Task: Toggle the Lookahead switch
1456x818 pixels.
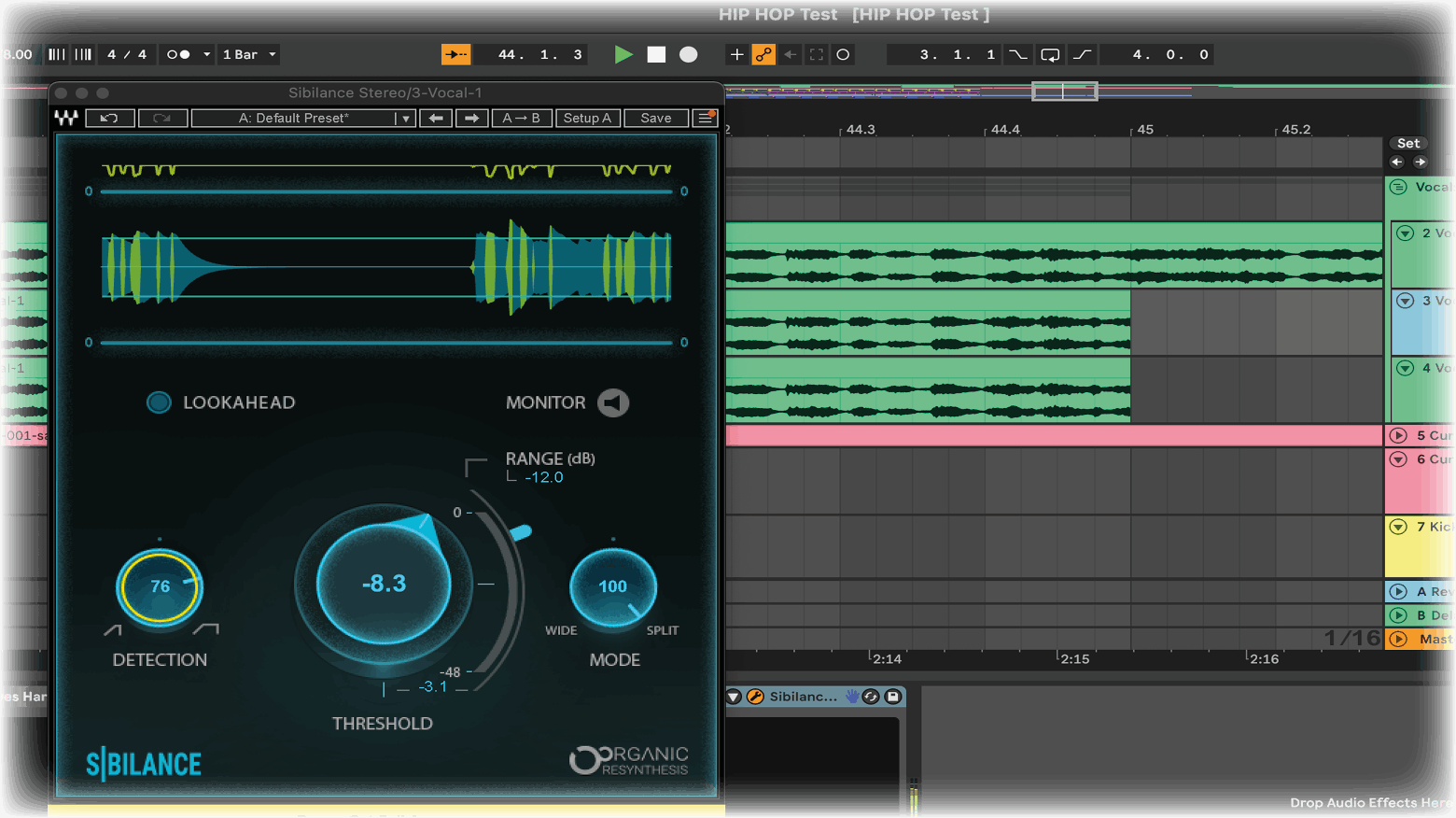Action: point(159,402)
